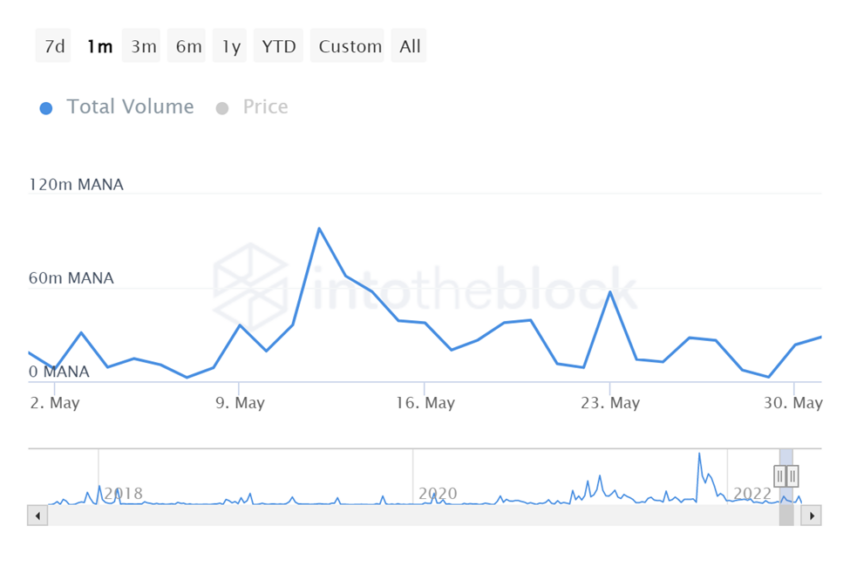Click the blue Total Volume legend dot
Image resolution: width=850 pixels, height=567 pixels.
point(46,108)
